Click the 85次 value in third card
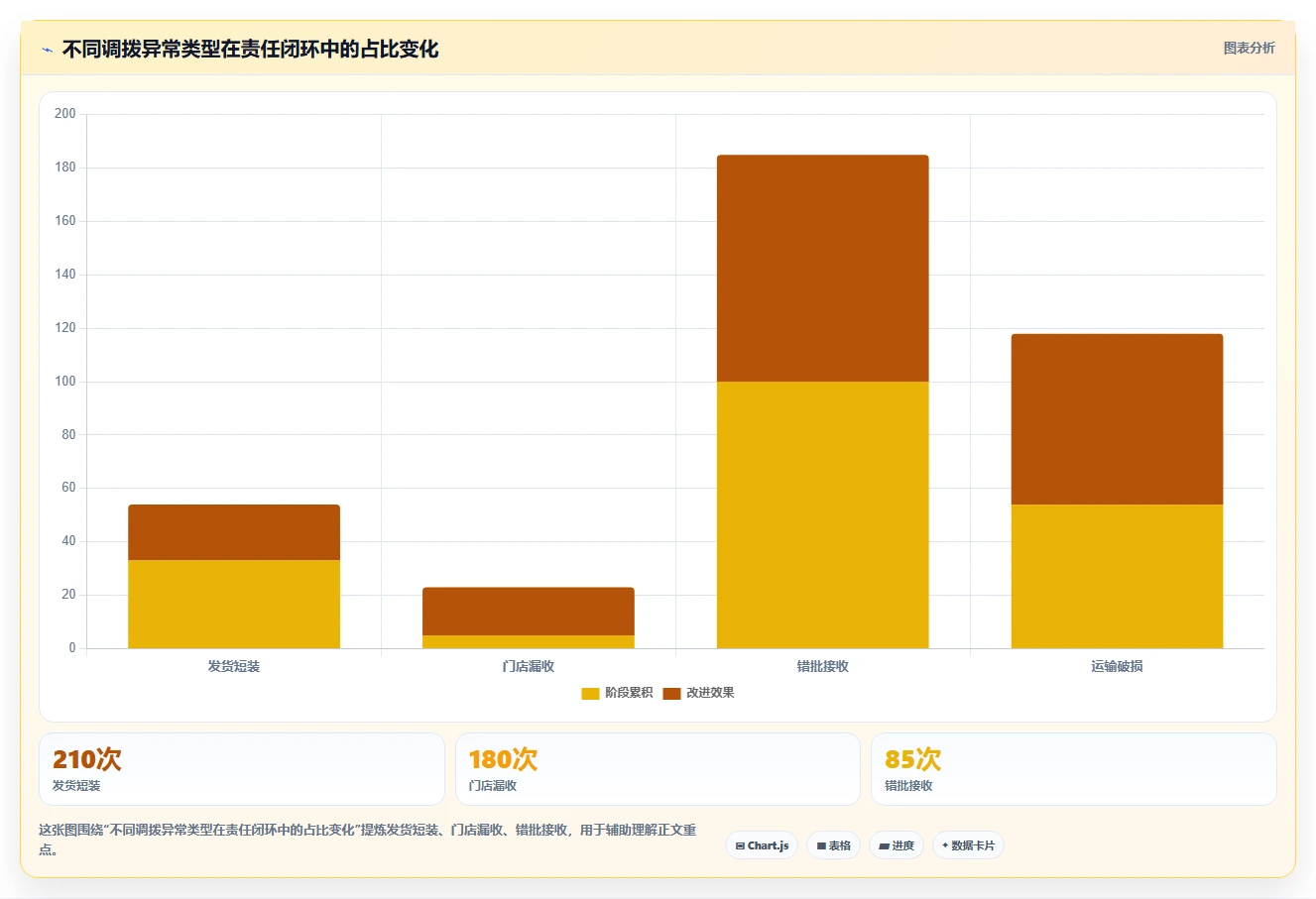 (x=912, y=759)
